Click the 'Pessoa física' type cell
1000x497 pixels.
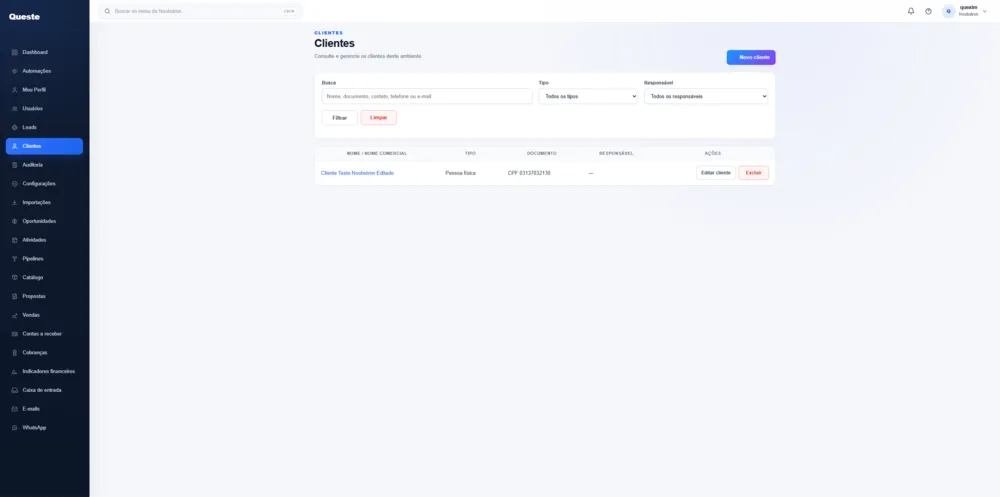[460, 173]
